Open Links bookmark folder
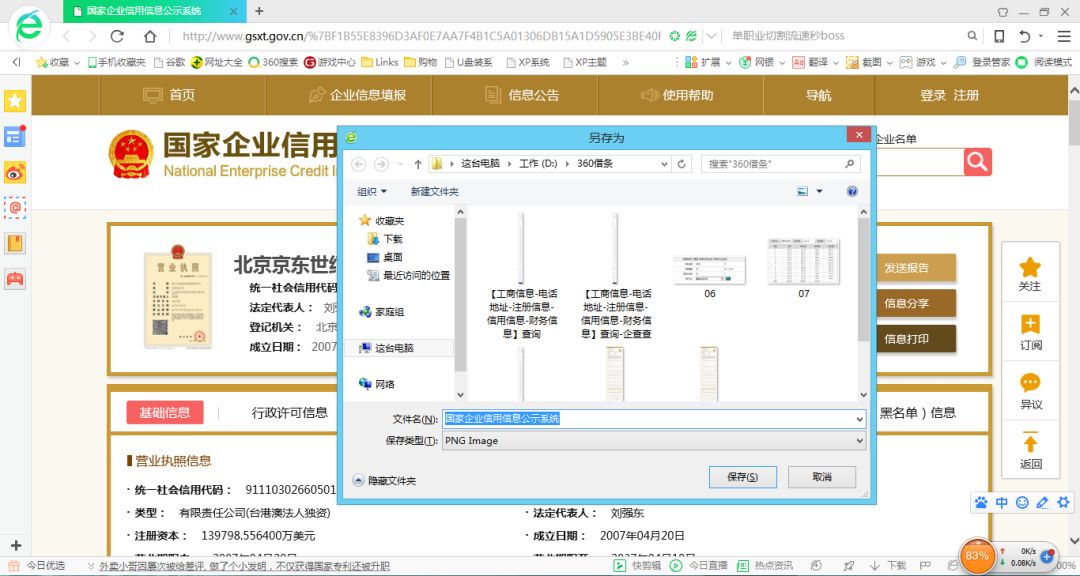This screenshot has width=1080, height=576. pyautogui.click(x=380, y=62)
